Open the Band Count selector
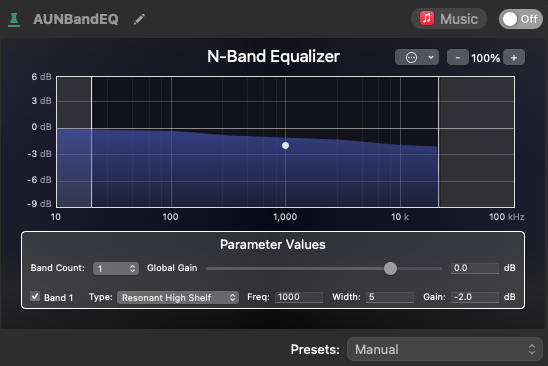 pyautogui.click(x=116, y=268)
